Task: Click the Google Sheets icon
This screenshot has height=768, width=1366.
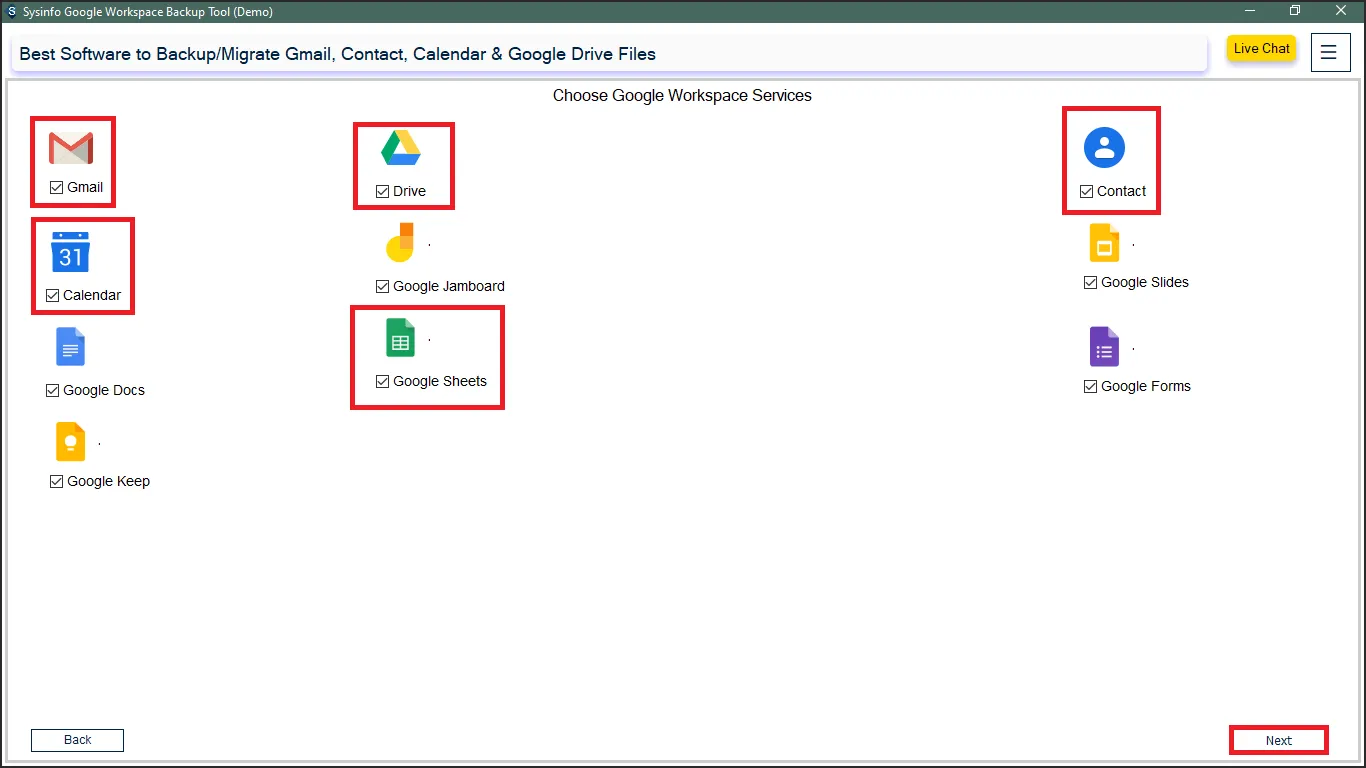Action: pos(400,337)
